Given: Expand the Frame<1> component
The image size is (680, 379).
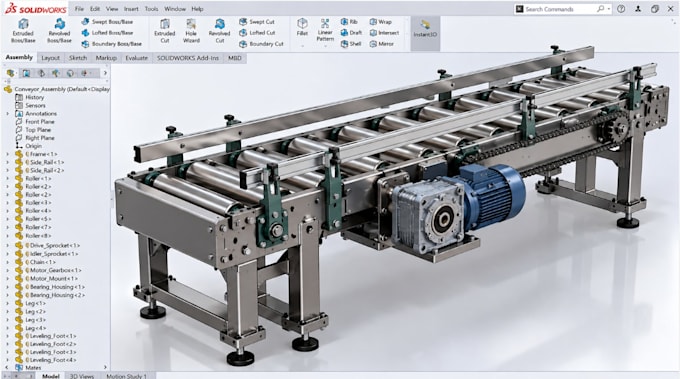Looking at the screenshot, I should pos(7,154).
